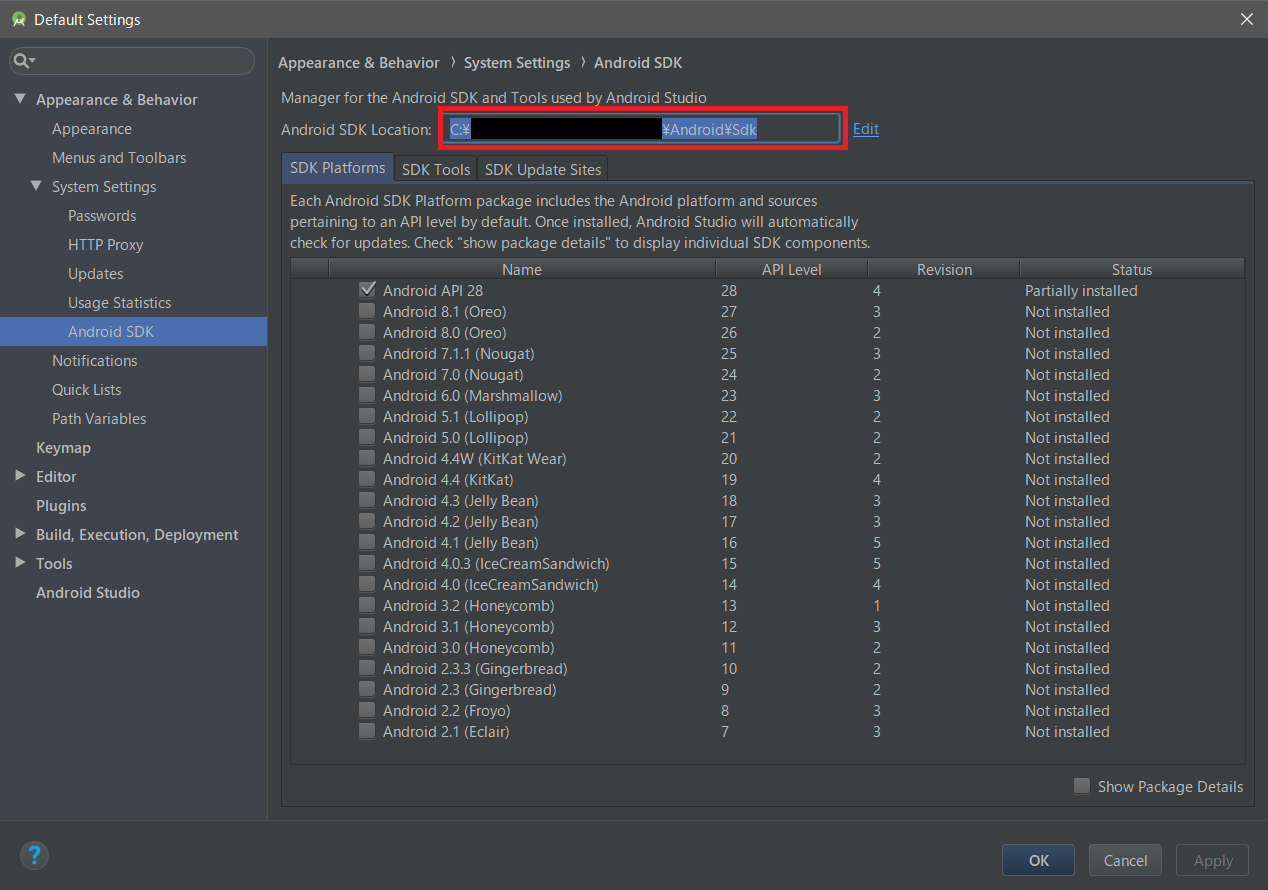Sort table by the Status column header
The image size is (1268, 890).
pyautogui.click(x=1132, y=269)
